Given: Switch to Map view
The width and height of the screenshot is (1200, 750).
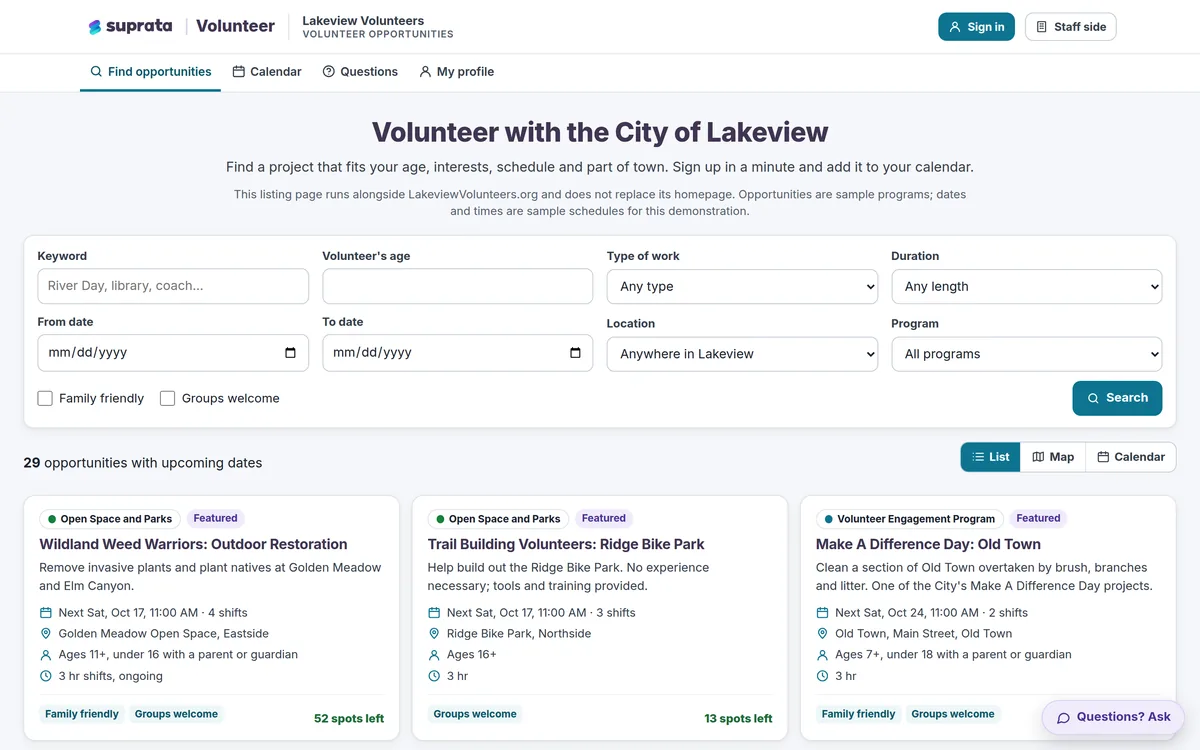Looking at the screenshot, I should [1053, 457].
